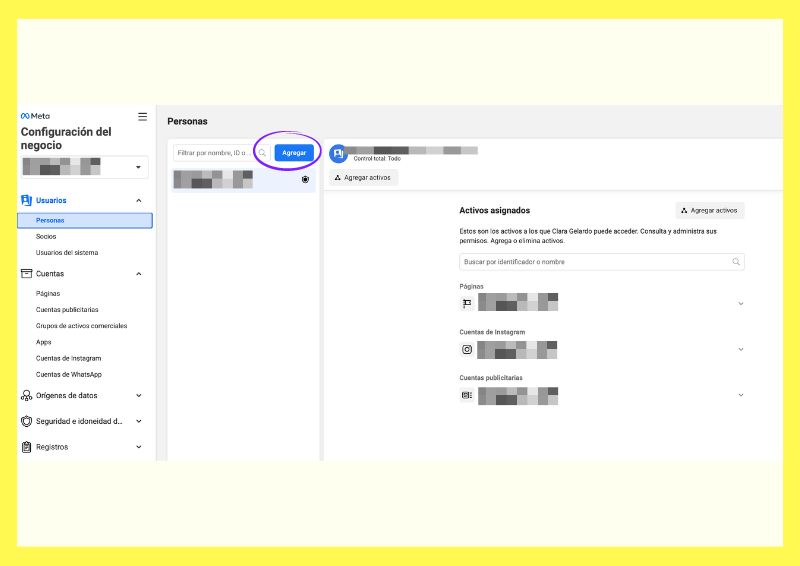Click the search icon in assets search
Viewport: 800px width, 566px height.
(736, 262)
